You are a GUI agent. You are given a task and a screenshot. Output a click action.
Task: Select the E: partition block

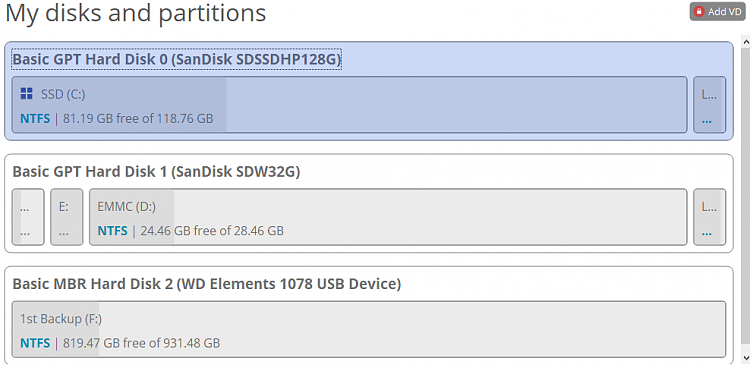(66, 217)
